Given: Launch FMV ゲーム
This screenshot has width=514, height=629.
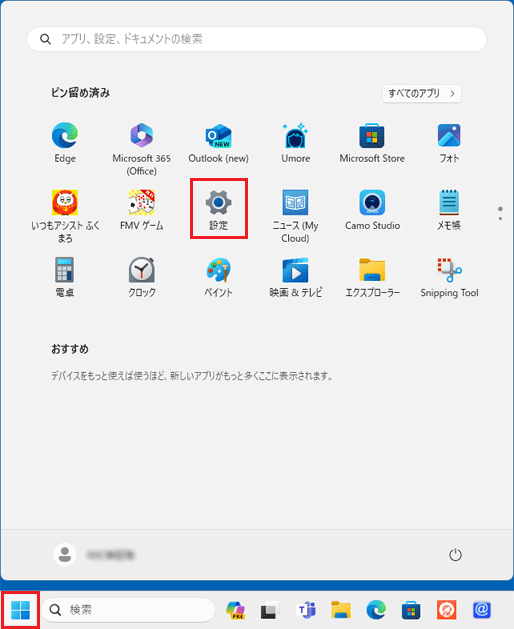Looking at the screenshot, I should tap(142, 210).
